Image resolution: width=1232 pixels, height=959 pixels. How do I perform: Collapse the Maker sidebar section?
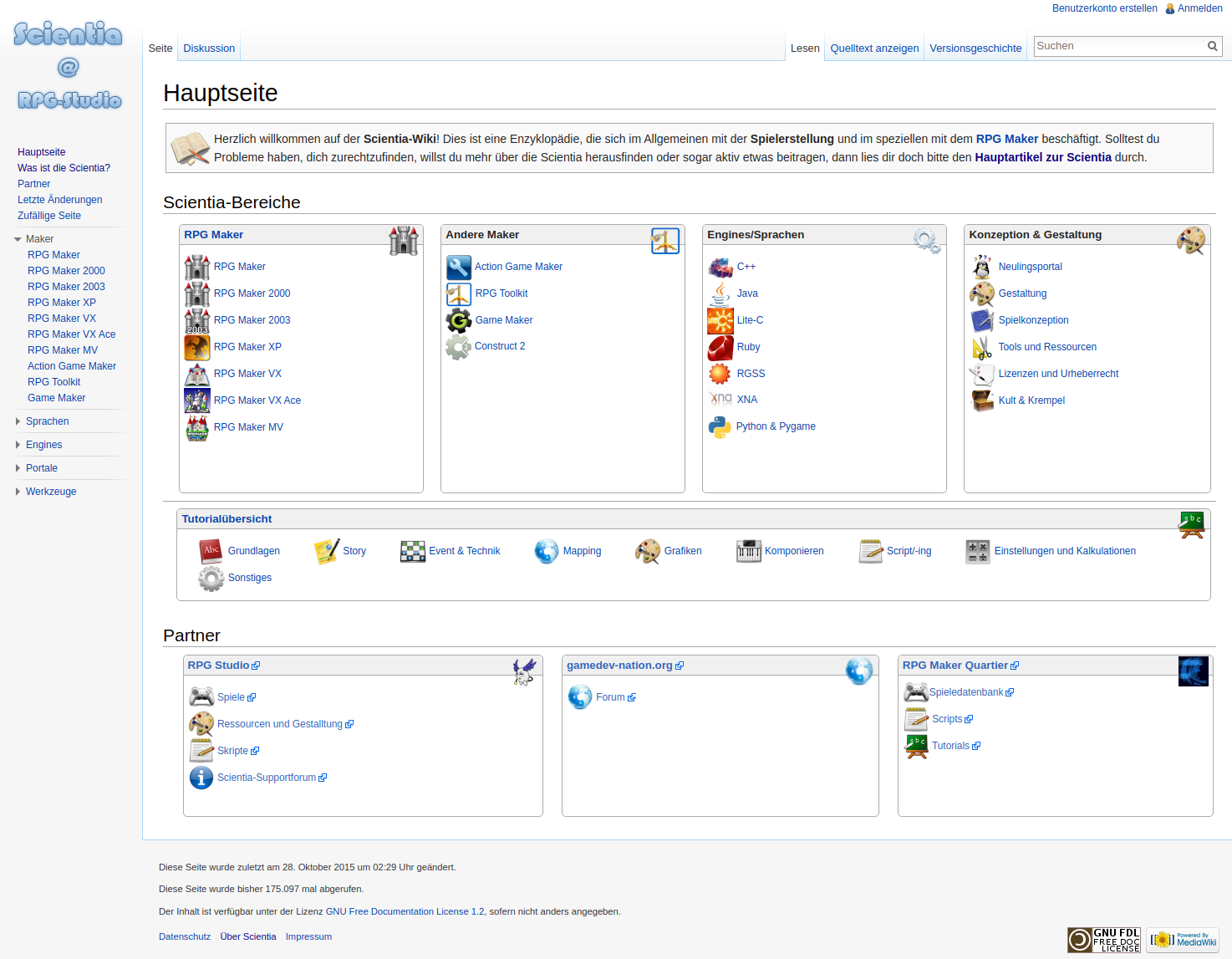pyautogui.click(x=18, y=239)
